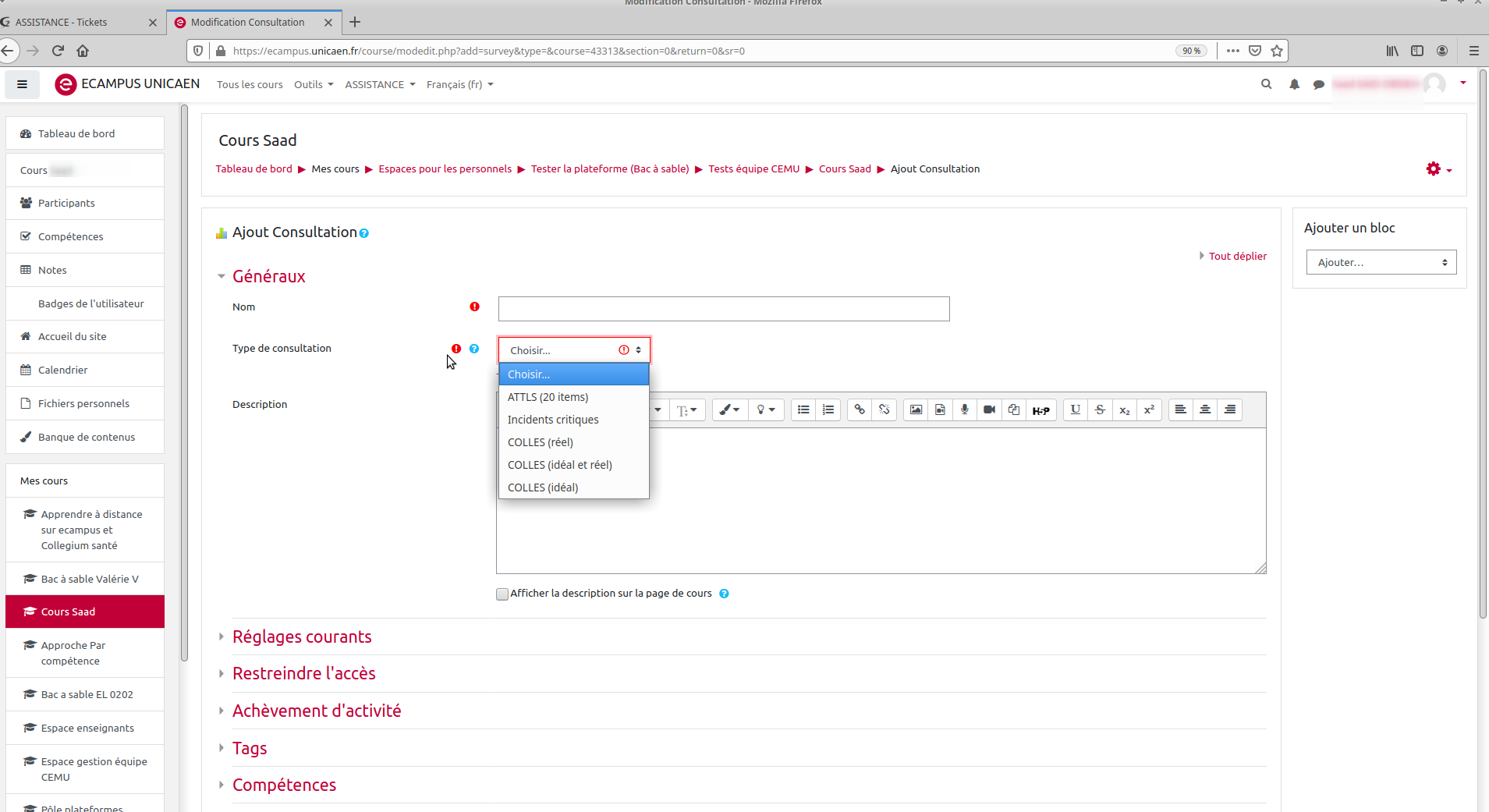The width and height of the screenshot is (1489, 812).
Task: Open the notifications bell icon
Action: coord(1294,84)
